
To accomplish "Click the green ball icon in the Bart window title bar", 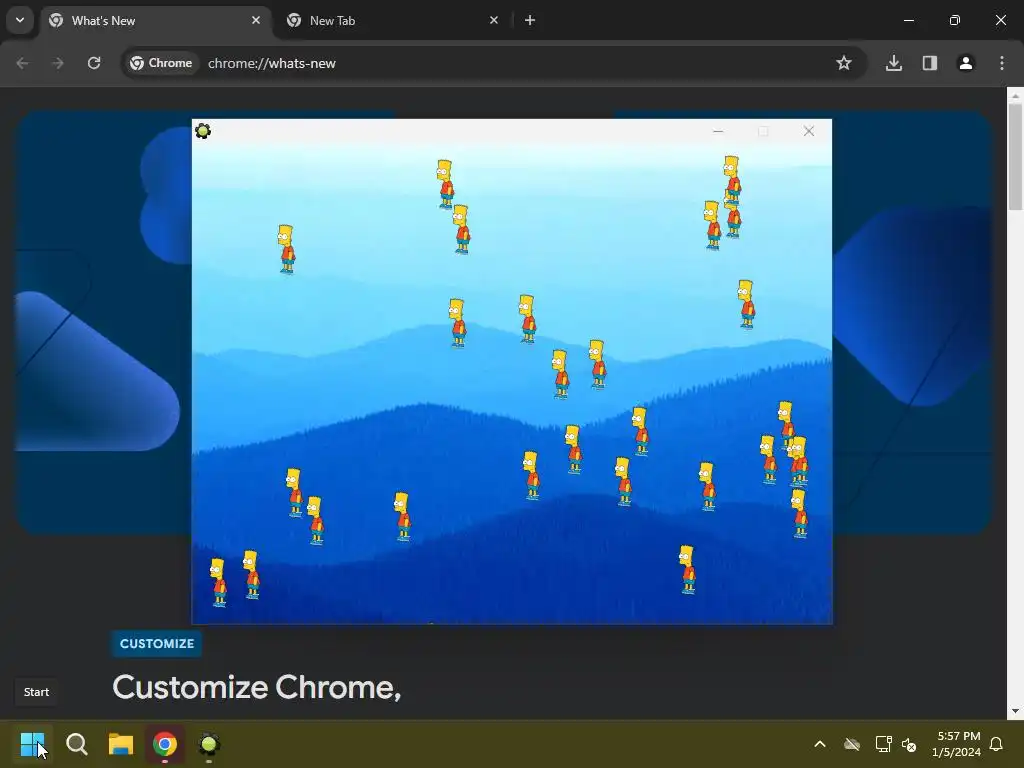I will pos(203,131).
